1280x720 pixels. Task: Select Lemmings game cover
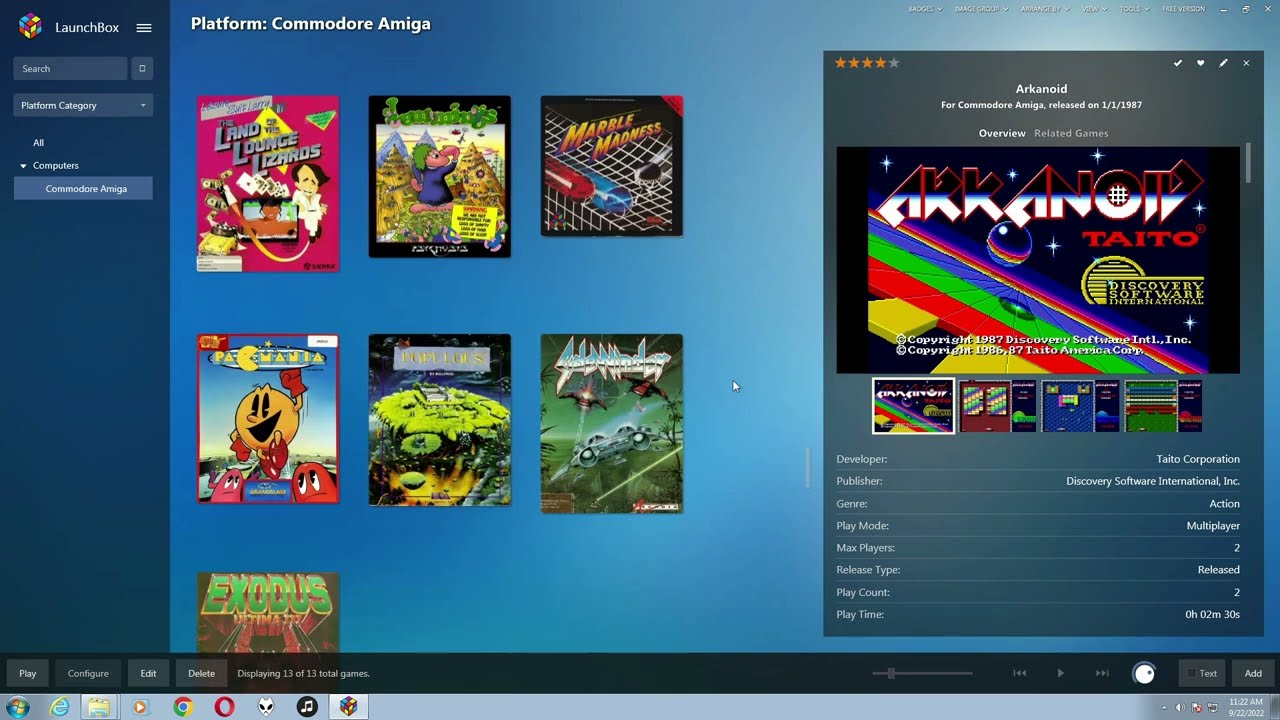click(439, 176)
